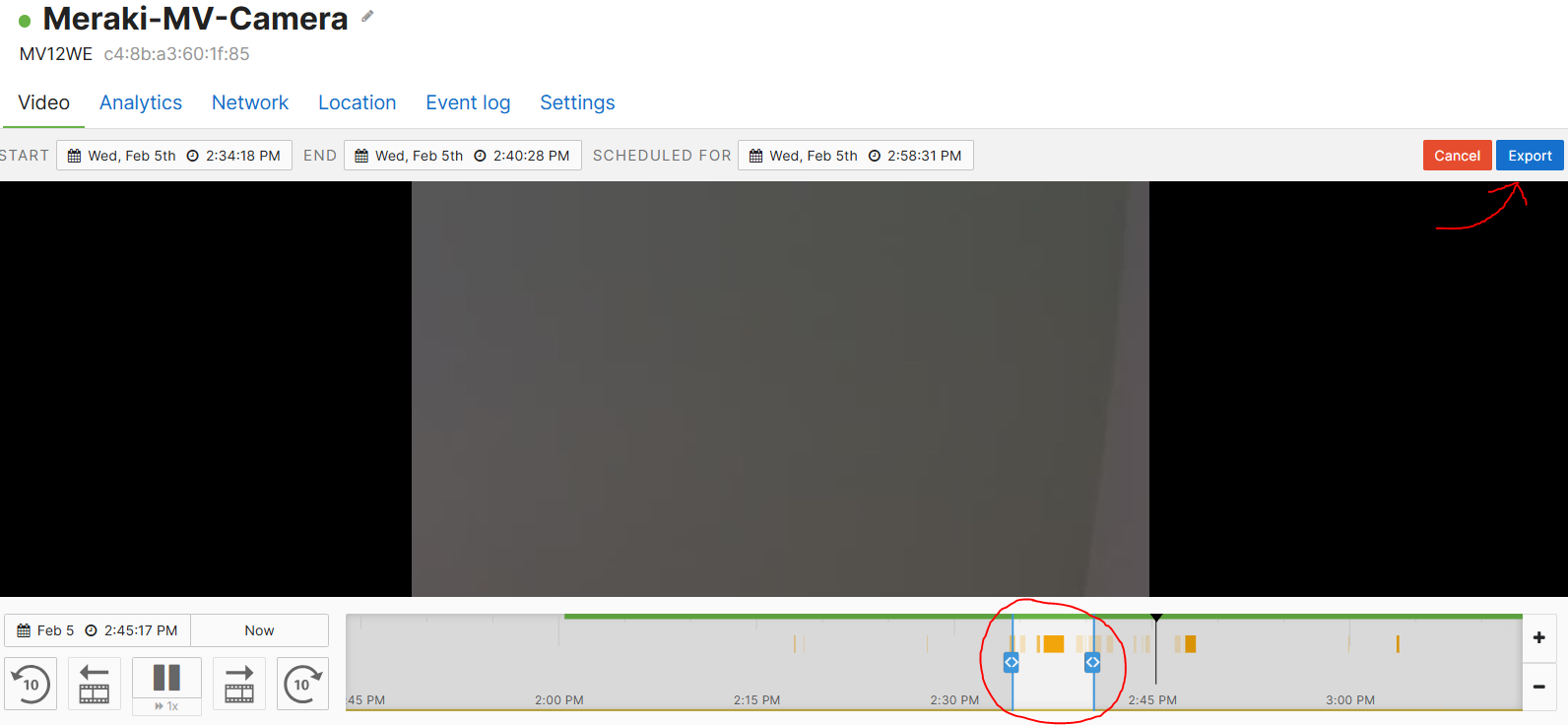Go to the Location tab
The width and height of the screenshot is (1568, 725).
point(358,102)
